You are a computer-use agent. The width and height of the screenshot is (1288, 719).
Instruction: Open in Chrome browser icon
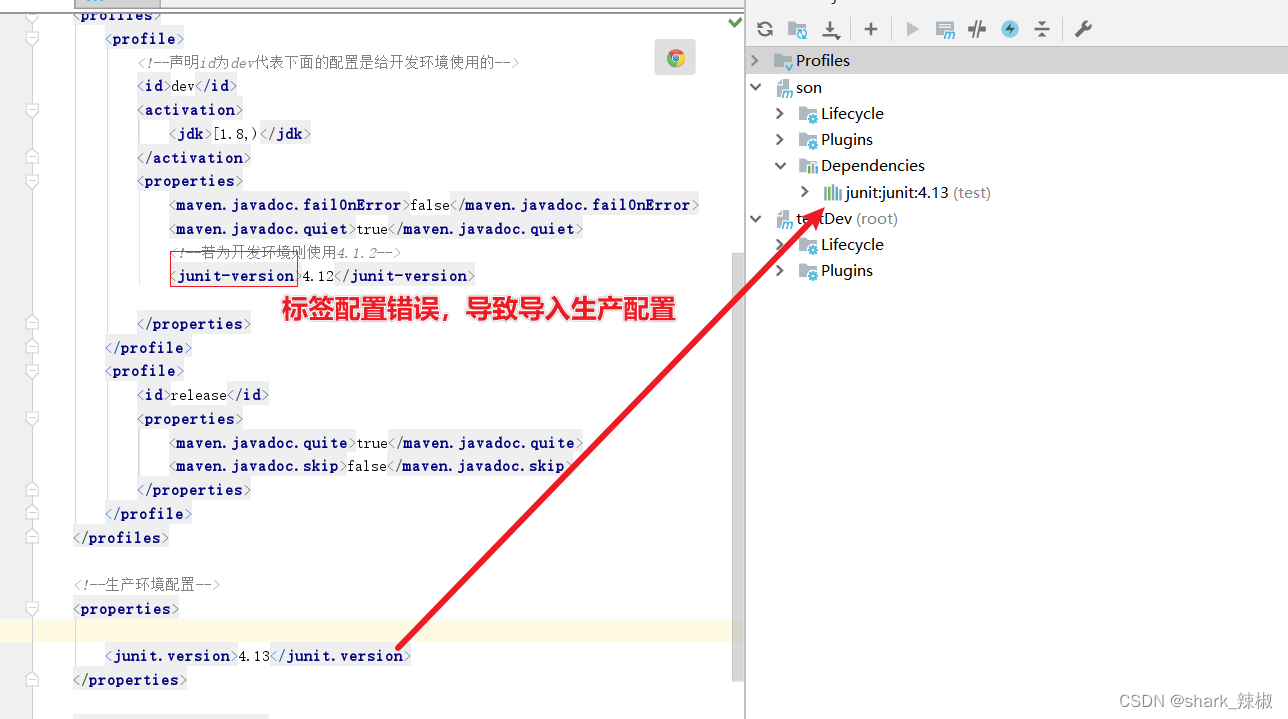click(675, 58)
